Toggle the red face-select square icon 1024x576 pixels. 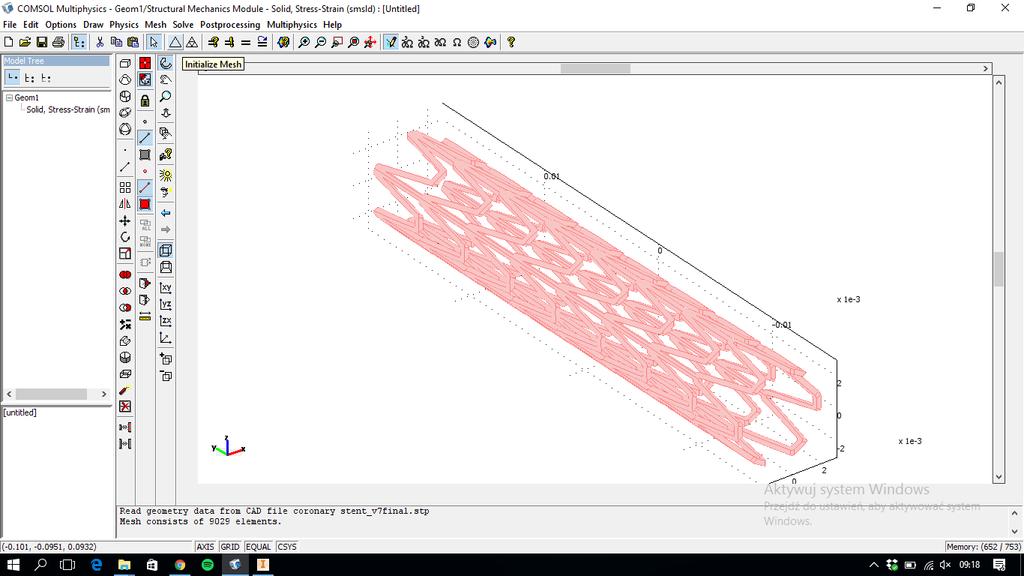(x=145, y=204)
